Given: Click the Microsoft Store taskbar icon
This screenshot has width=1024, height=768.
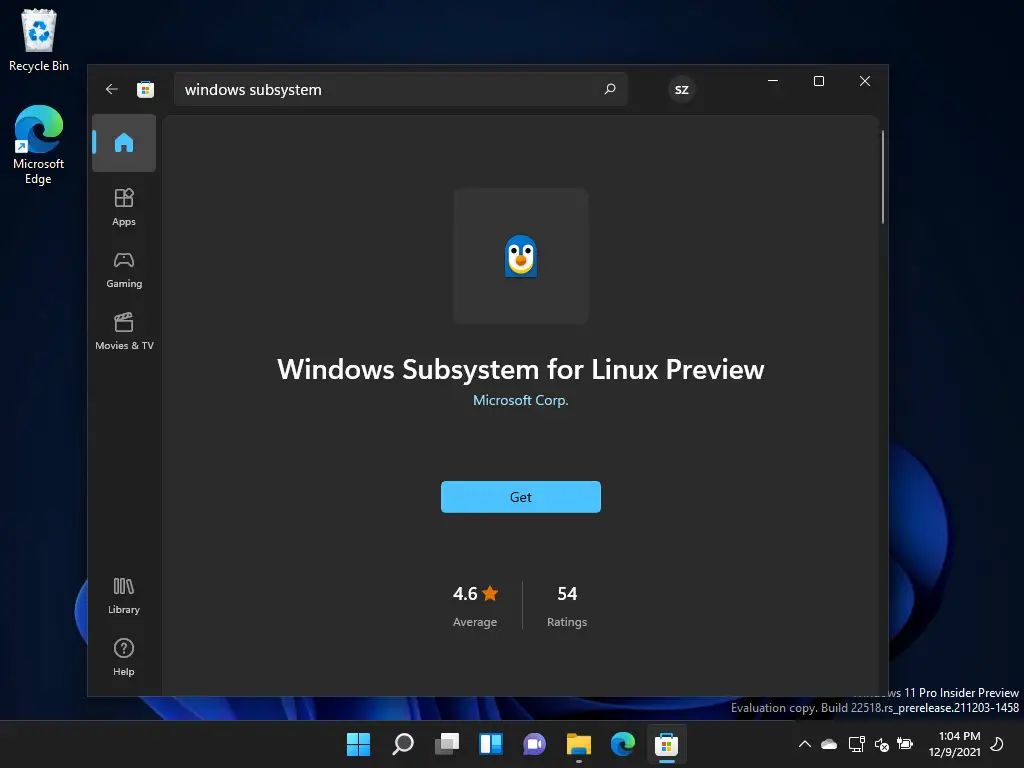Looking at the screenshot, I should click(667, 744).
